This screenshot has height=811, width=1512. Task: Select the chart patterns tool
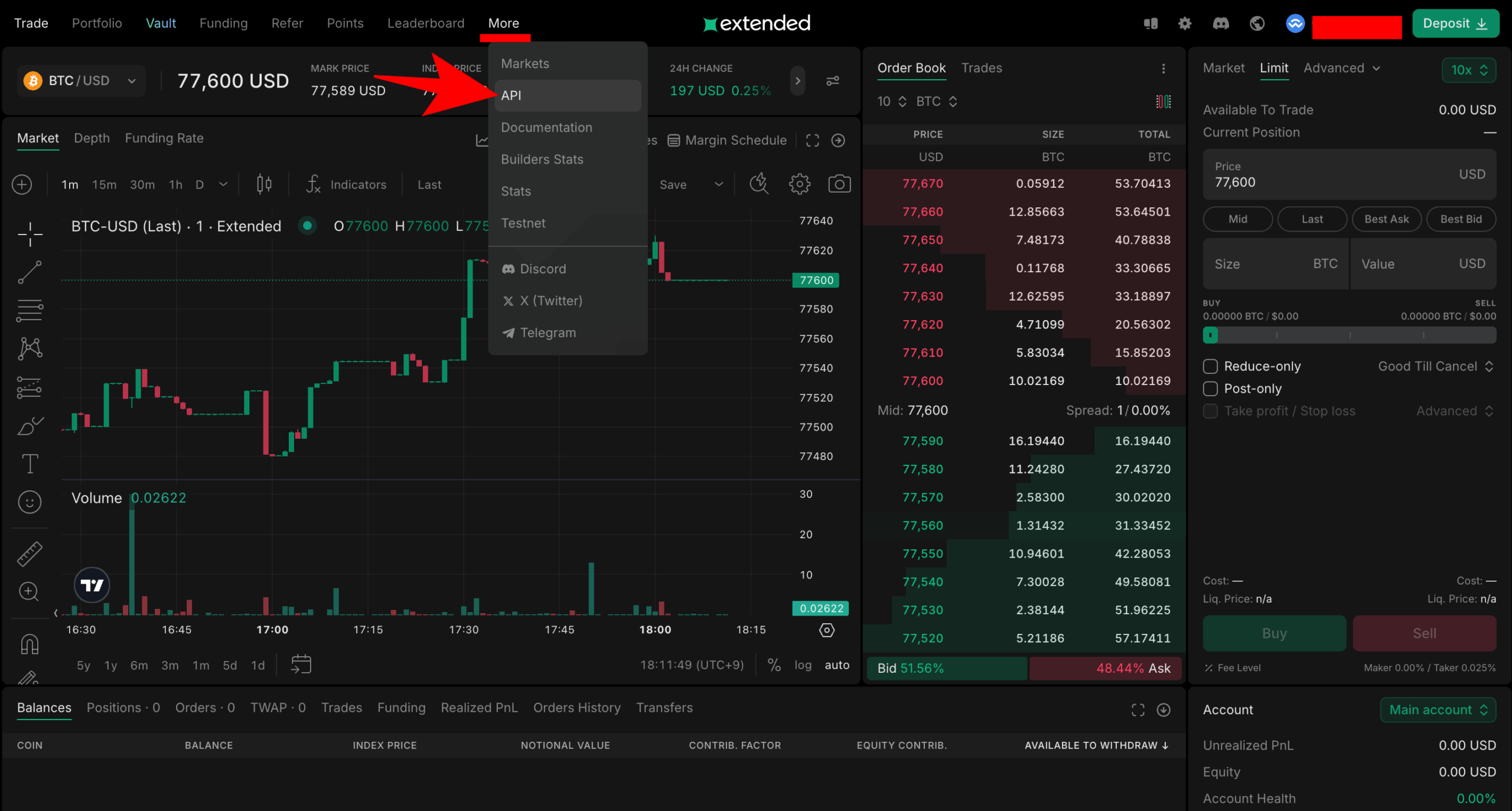(30, 348)
